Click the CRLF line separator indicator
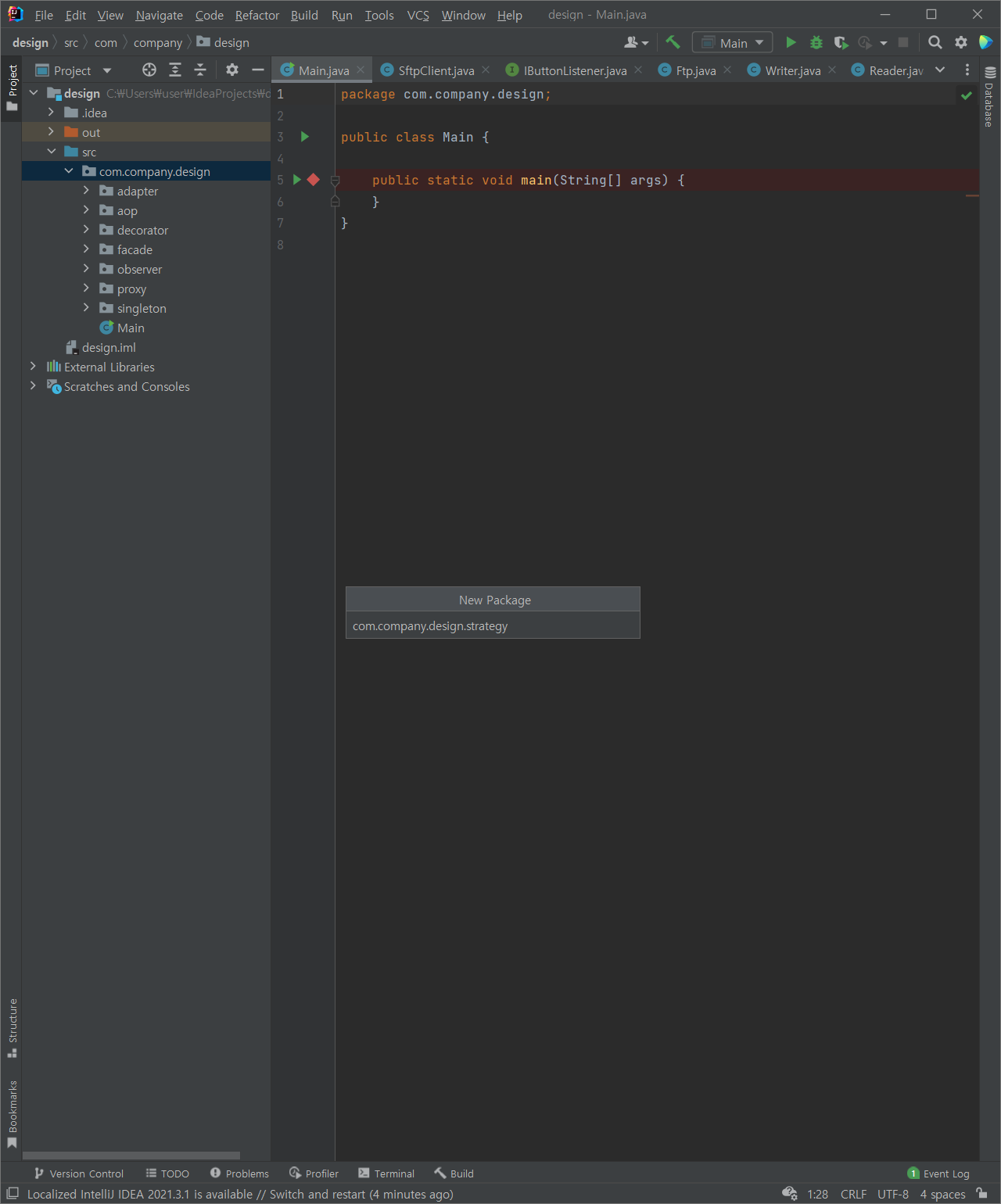1001x1204 pixels. 853,1194
